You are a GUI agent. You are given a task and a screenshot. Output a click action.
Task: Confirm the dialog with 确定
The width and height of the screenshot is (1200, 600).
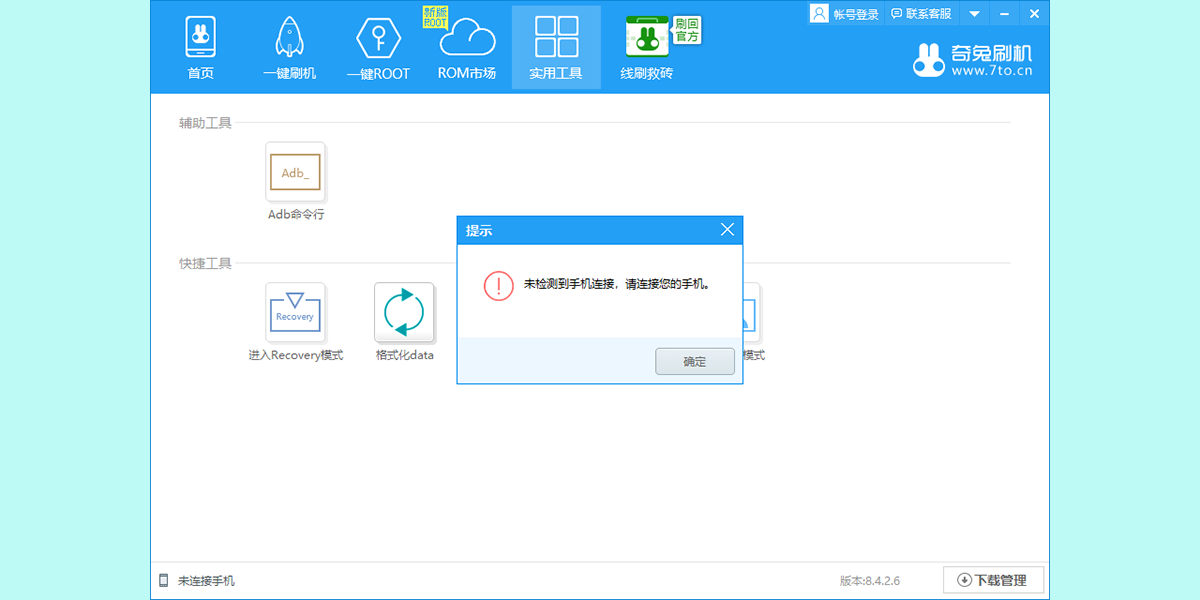pos(695,361)
